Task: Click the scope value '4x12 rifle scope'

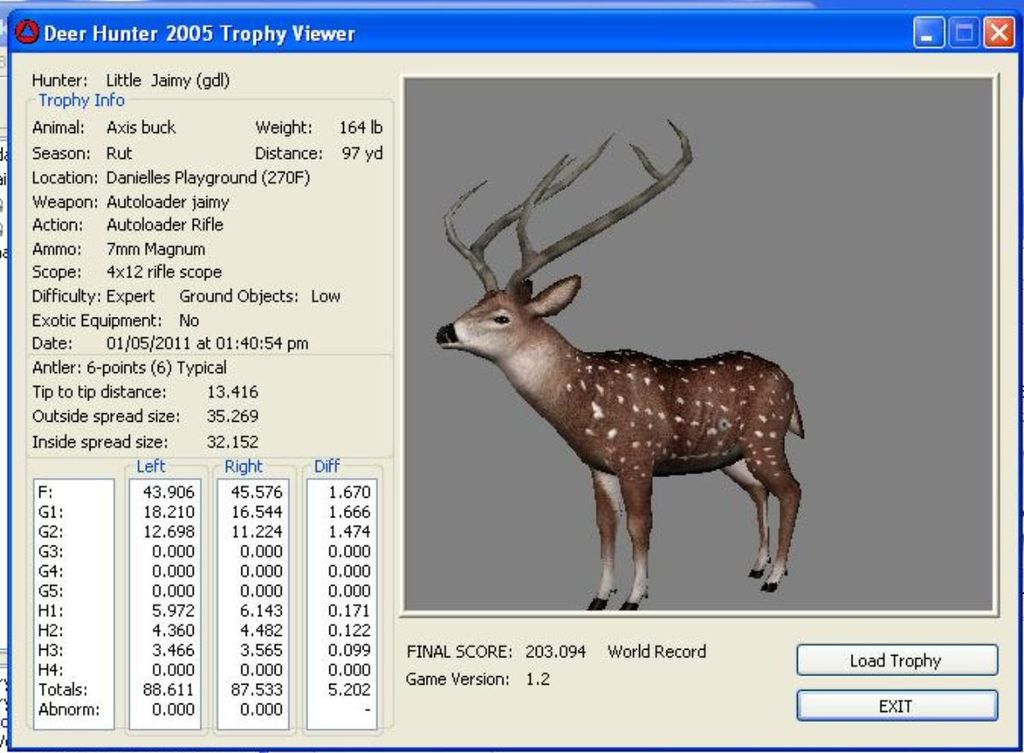Action: [164, 272]
